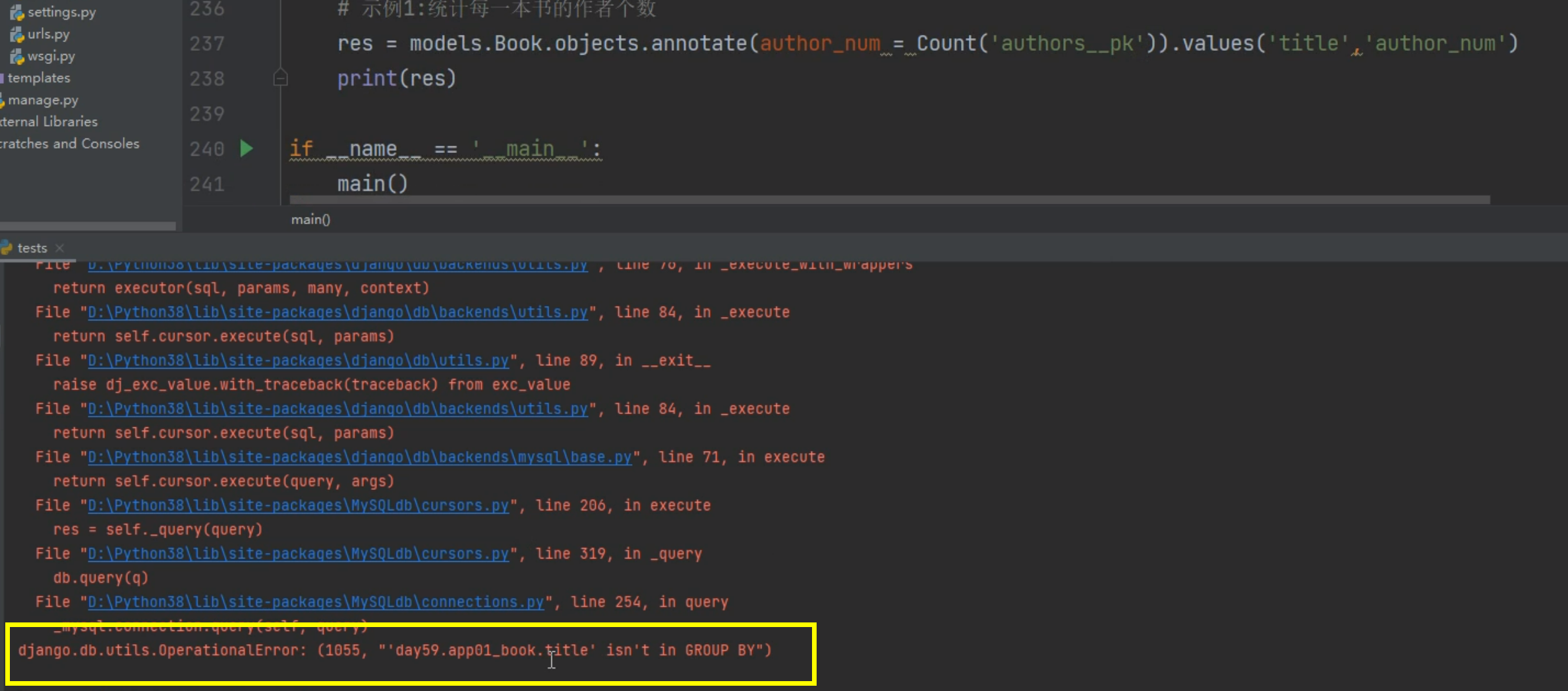Select the tests run tab
The width and height of the screenshot is (1568, 691).
[x=32, y=248]
